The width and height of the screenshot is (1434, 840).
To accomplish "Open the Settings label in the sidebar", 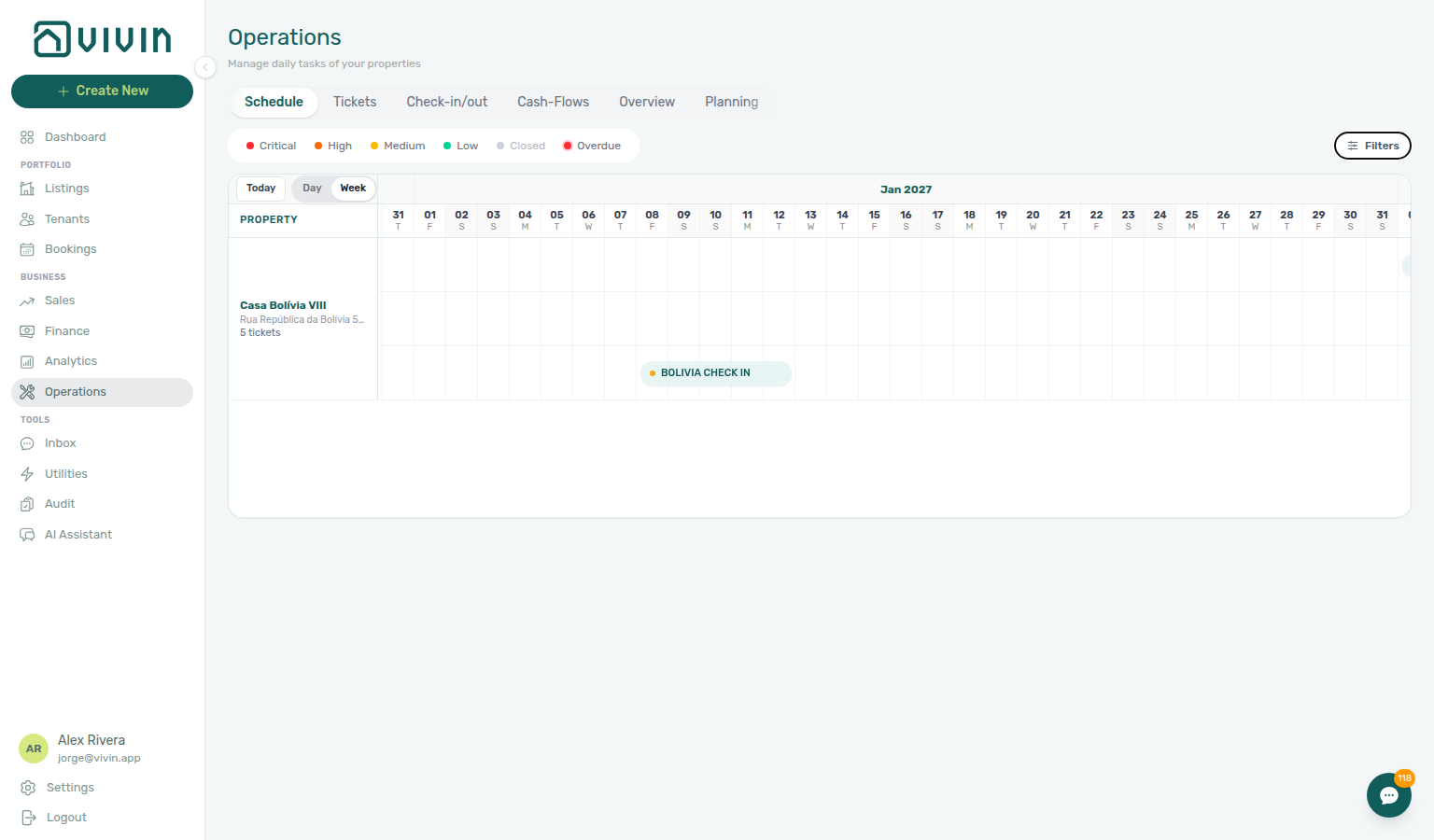I will (x=70, y=788).
